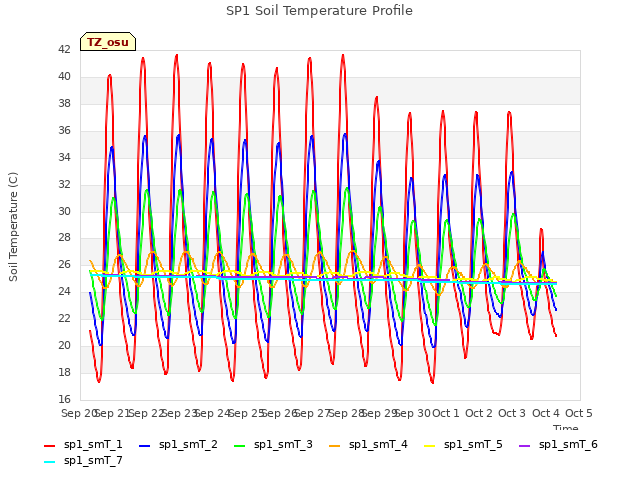Image resolution: width=640 pixels, height=480 pixels.
Task: Click the red sp1_smT_1 legend swatch
Action: tap(49, 446)
